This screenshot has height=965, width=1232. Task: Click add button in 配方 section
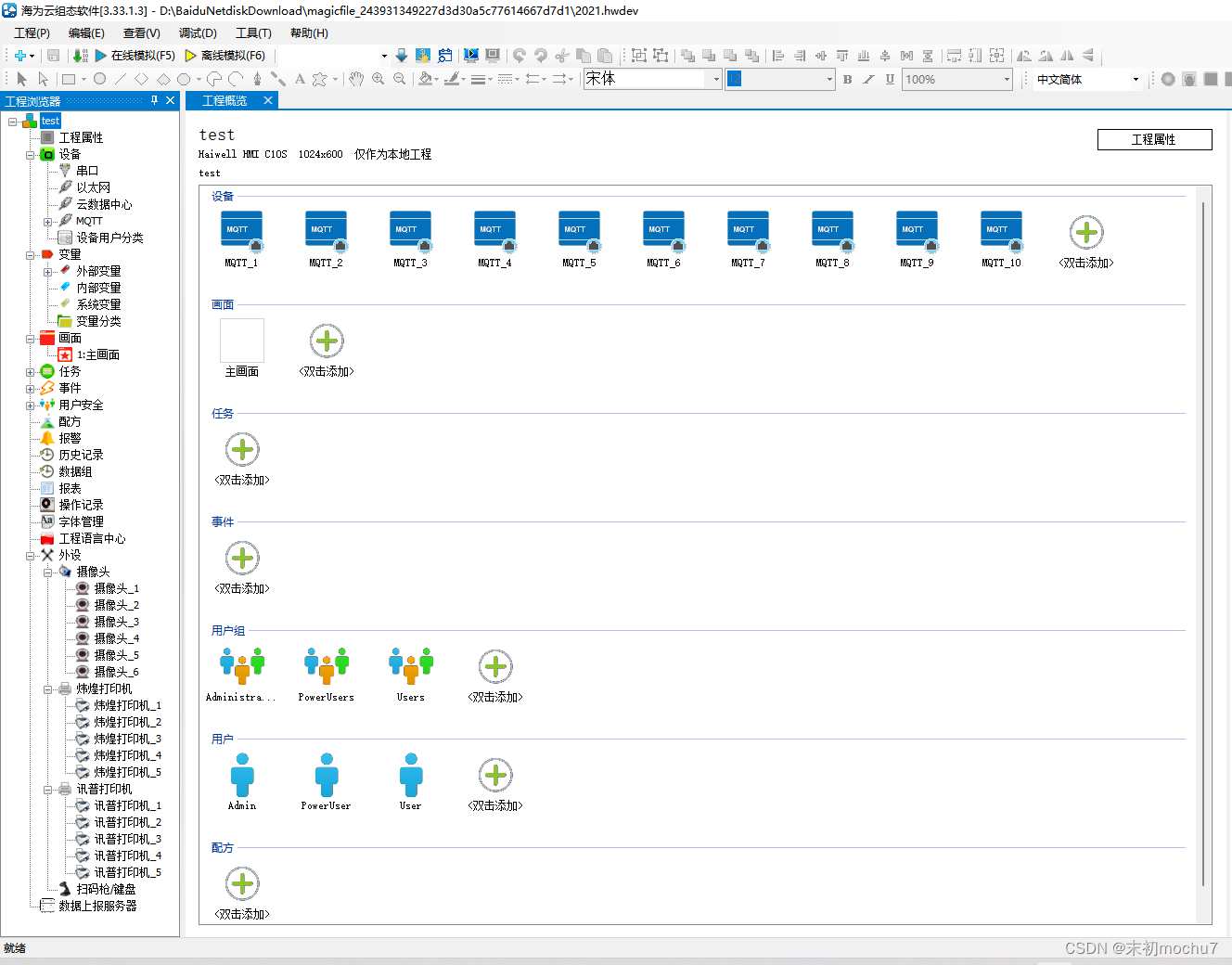[x=242, y=883]
